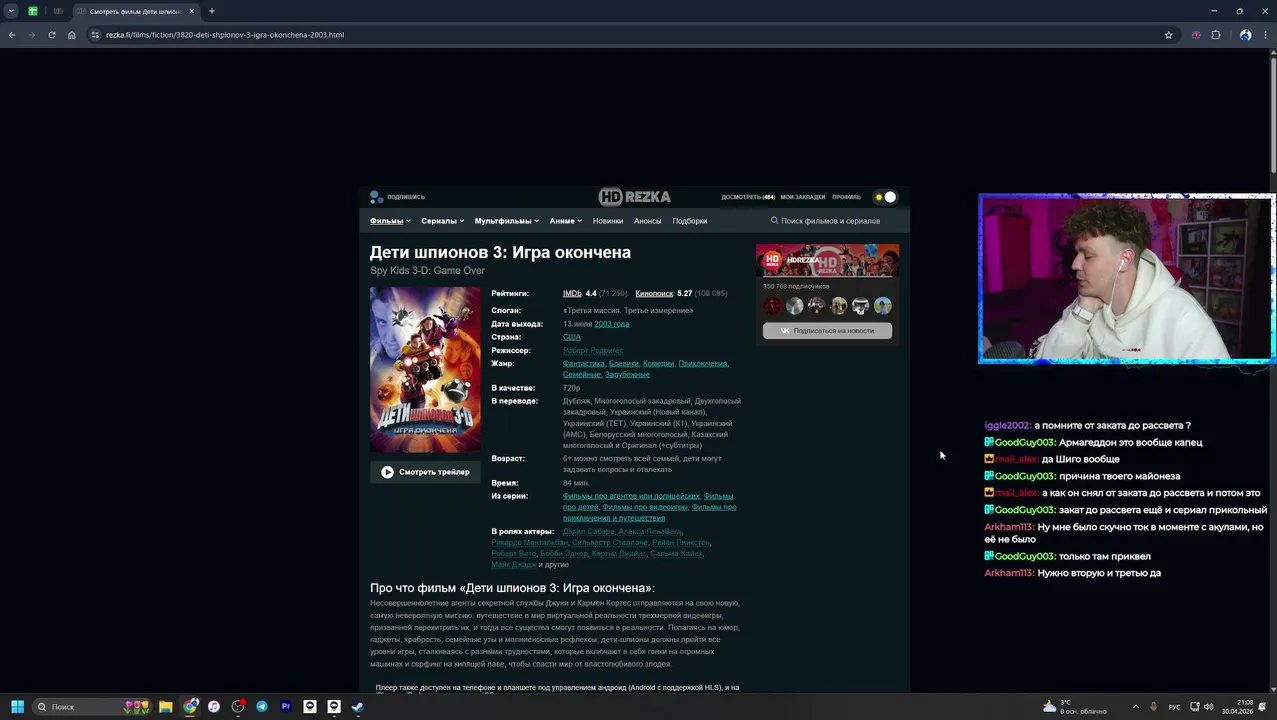The height and width of the screenshot is (720, 1277).
Task: Open the Windows Start menu
Action: (17, 707)
